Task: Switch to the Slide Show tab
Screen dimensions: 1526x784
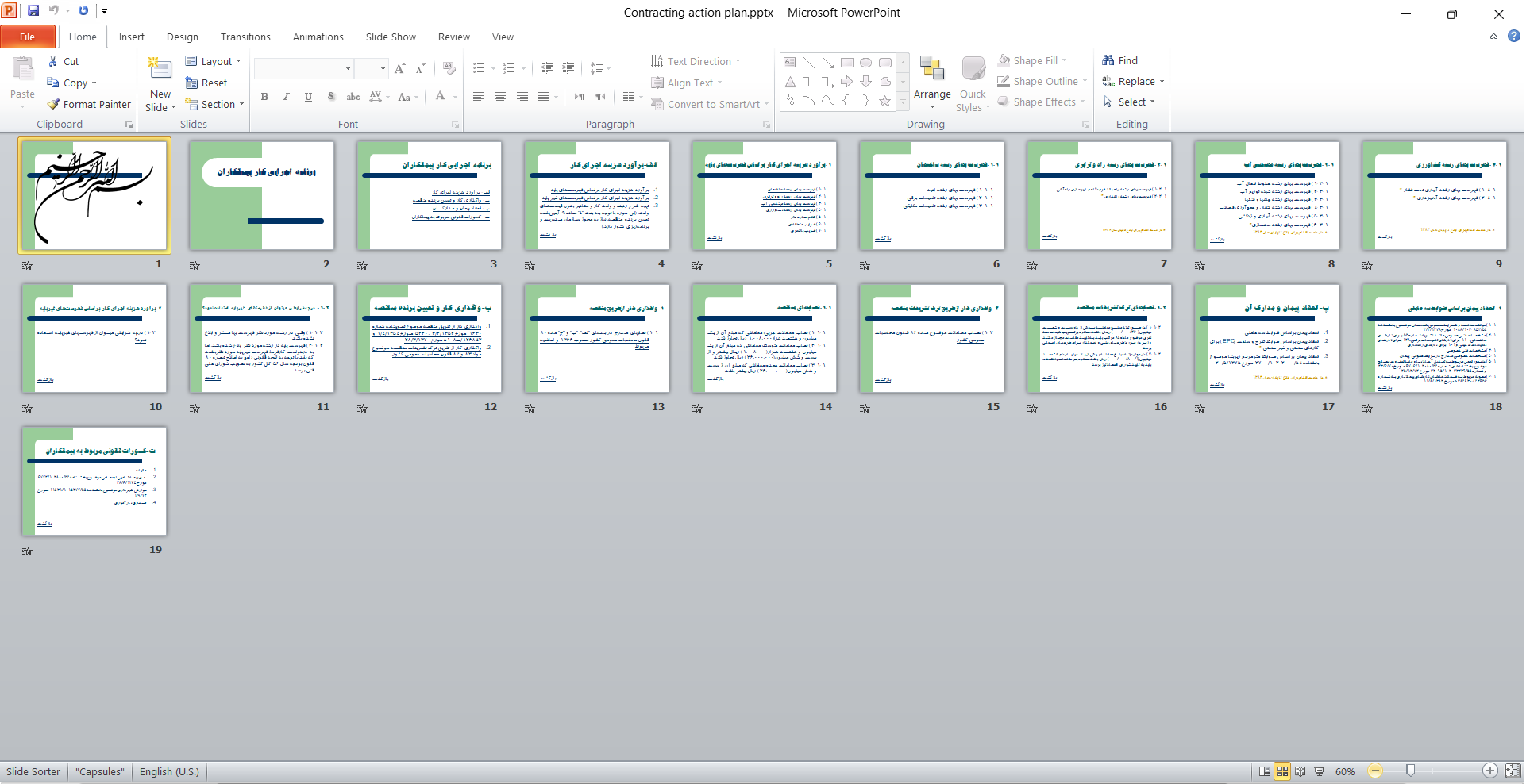Action: [391, 37]
